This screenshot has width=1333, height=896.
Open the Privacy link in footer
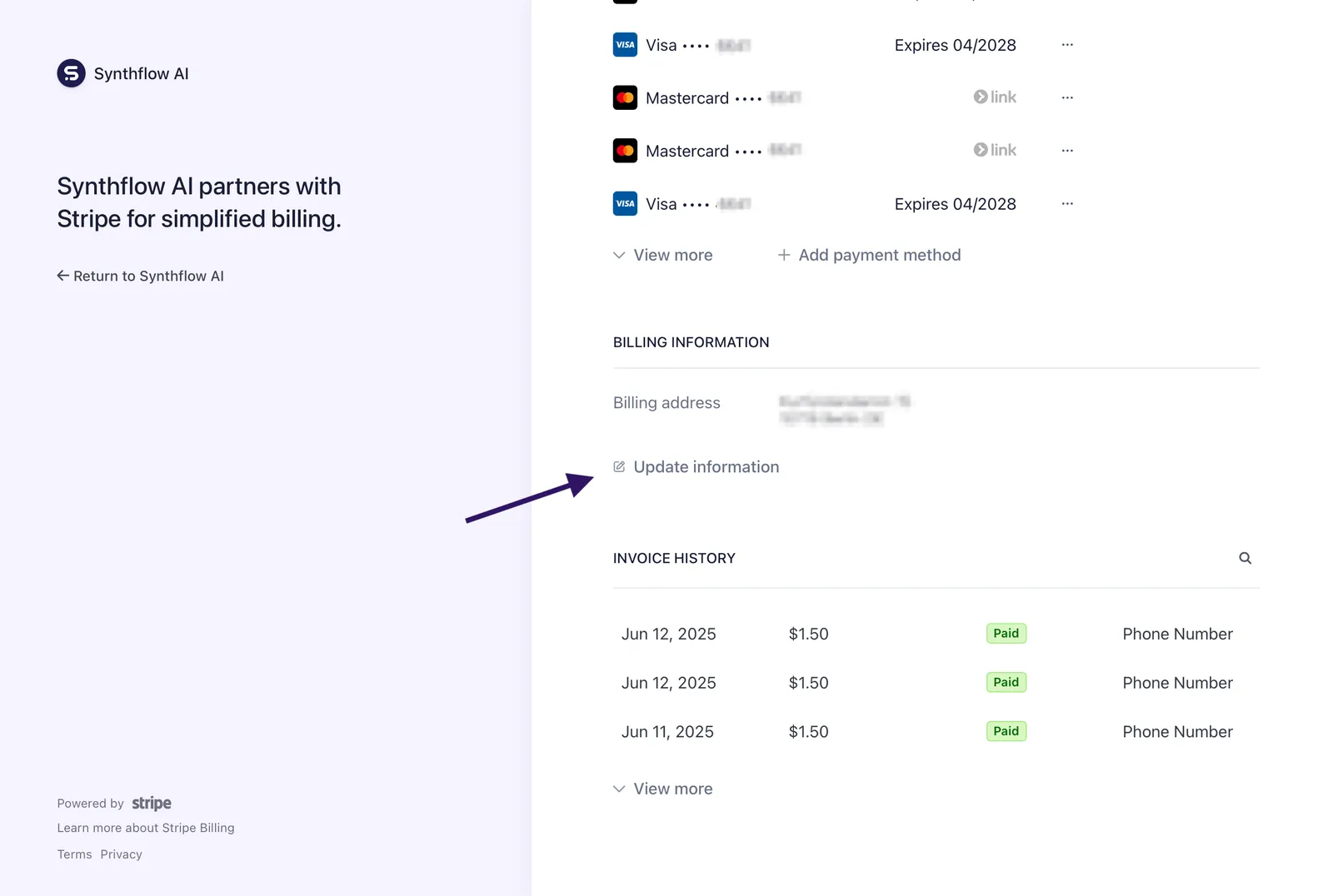click(x=122, y=854)
